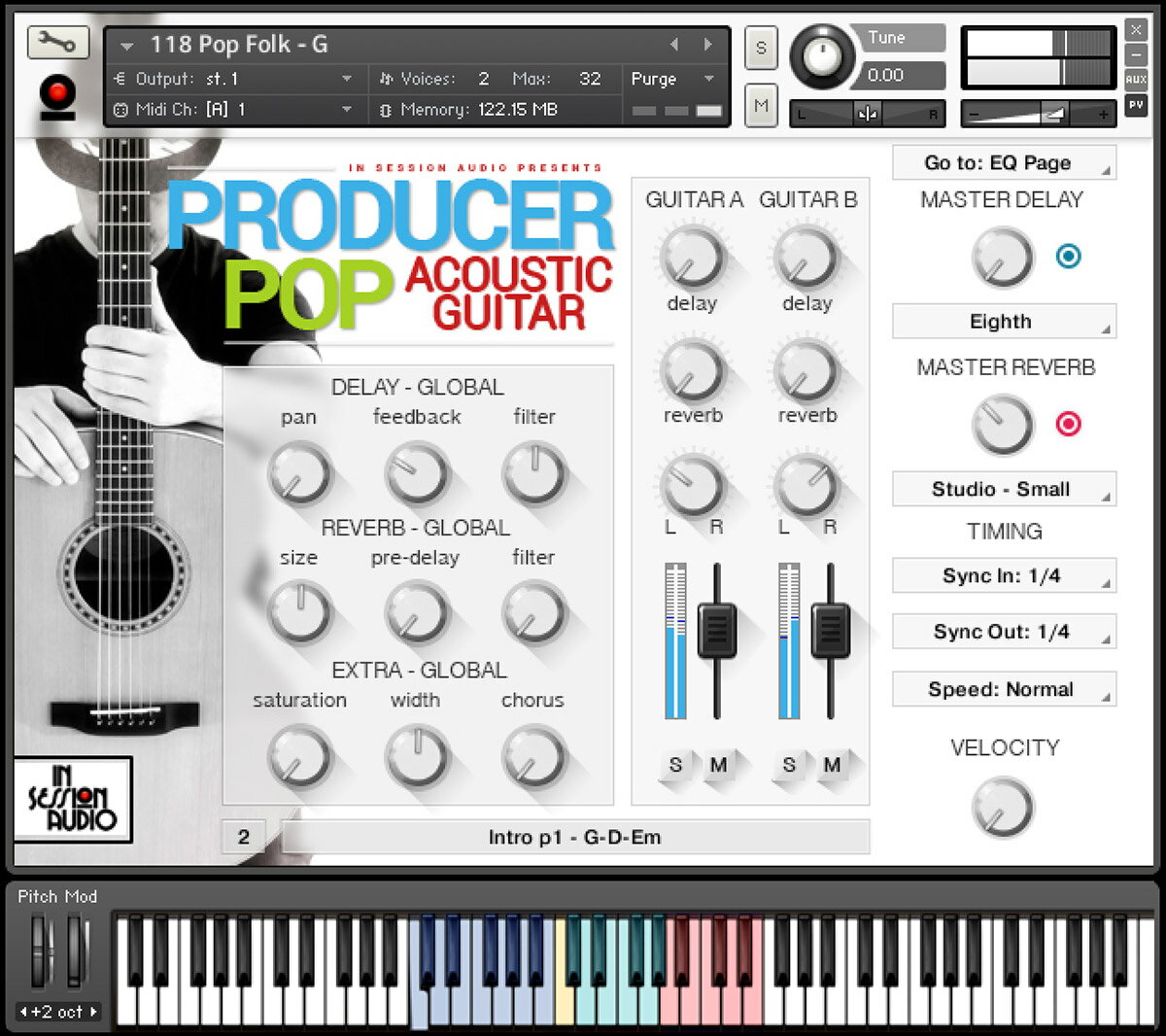Open the Eighth delay time dropdown
1166x1036 pixels.
point(1003,322)
